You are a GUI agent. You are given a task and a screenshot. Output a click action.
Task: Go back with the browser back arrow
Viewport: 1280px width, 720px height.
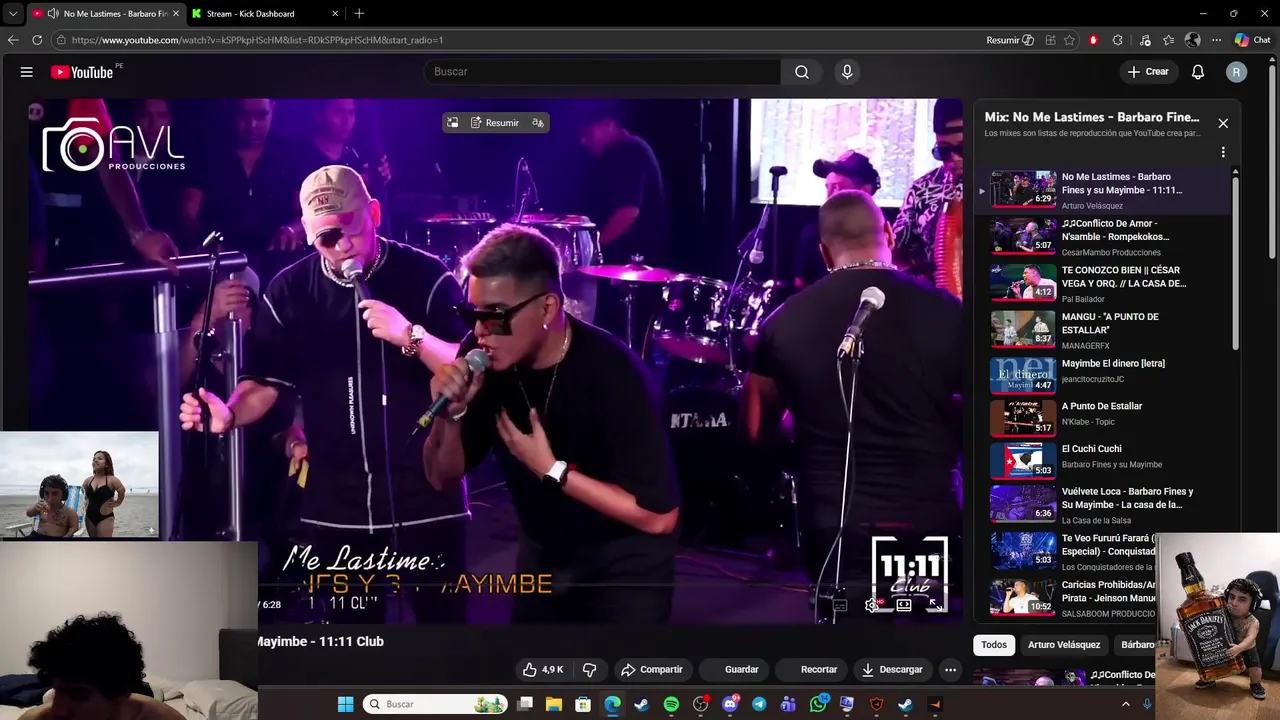click(13, 40)
